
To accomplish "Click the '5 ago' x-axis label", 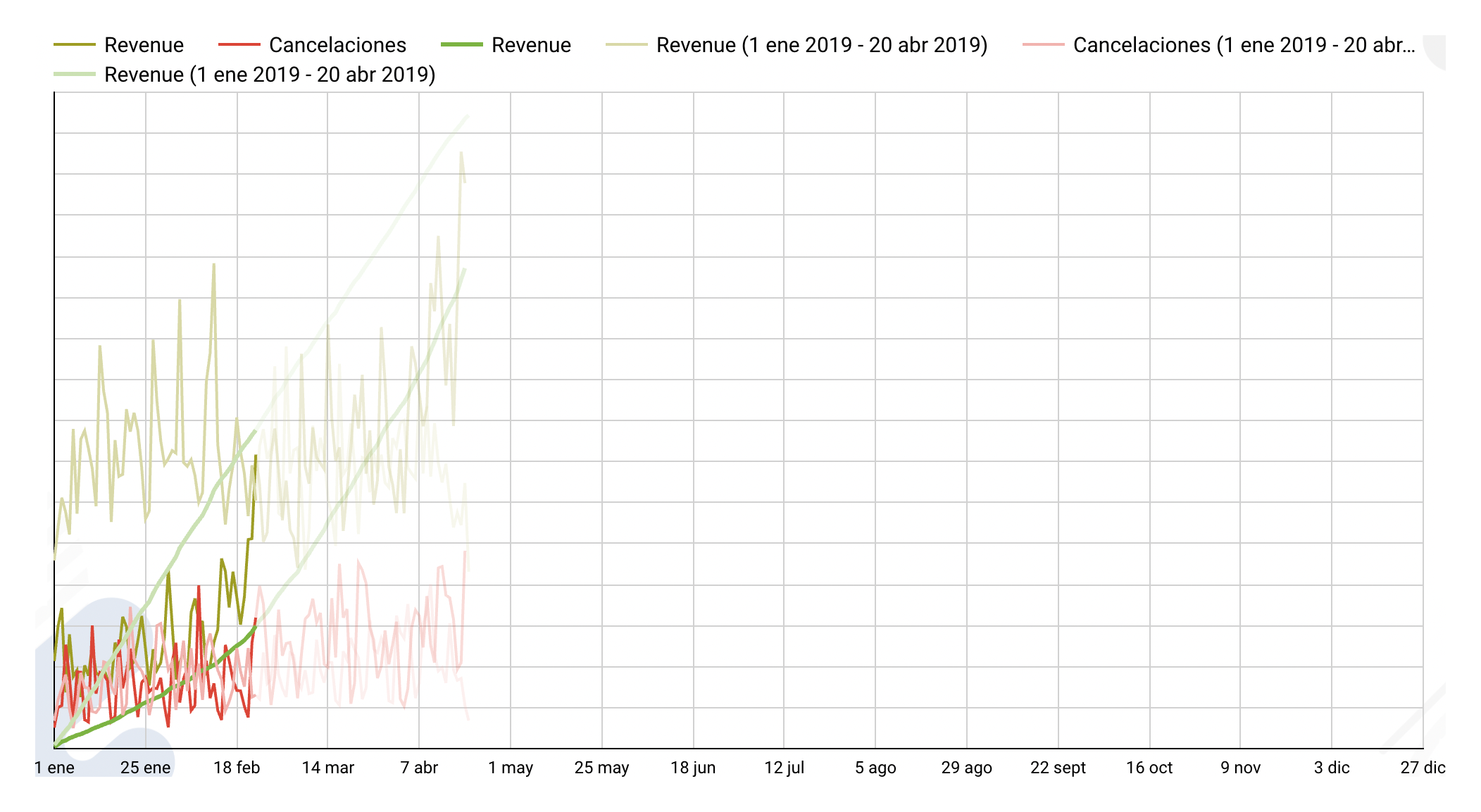I will point(875,768).
